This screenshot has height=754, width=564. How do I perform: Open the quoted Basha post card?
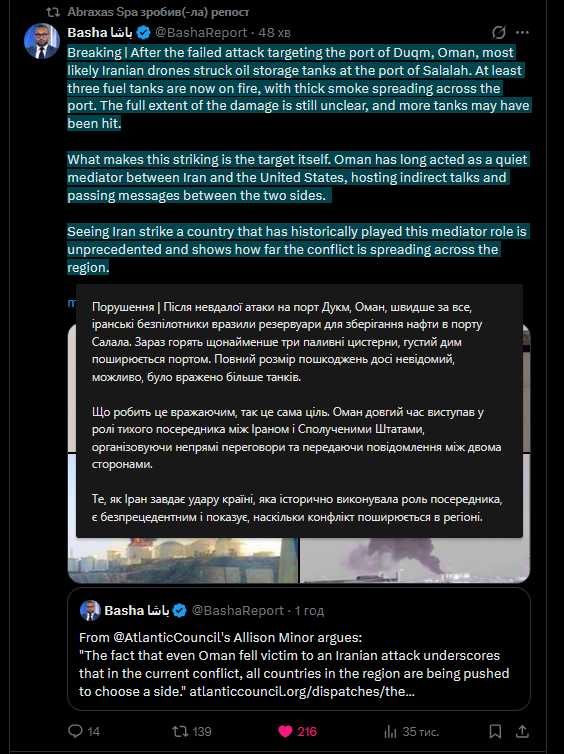pos(299,649)
